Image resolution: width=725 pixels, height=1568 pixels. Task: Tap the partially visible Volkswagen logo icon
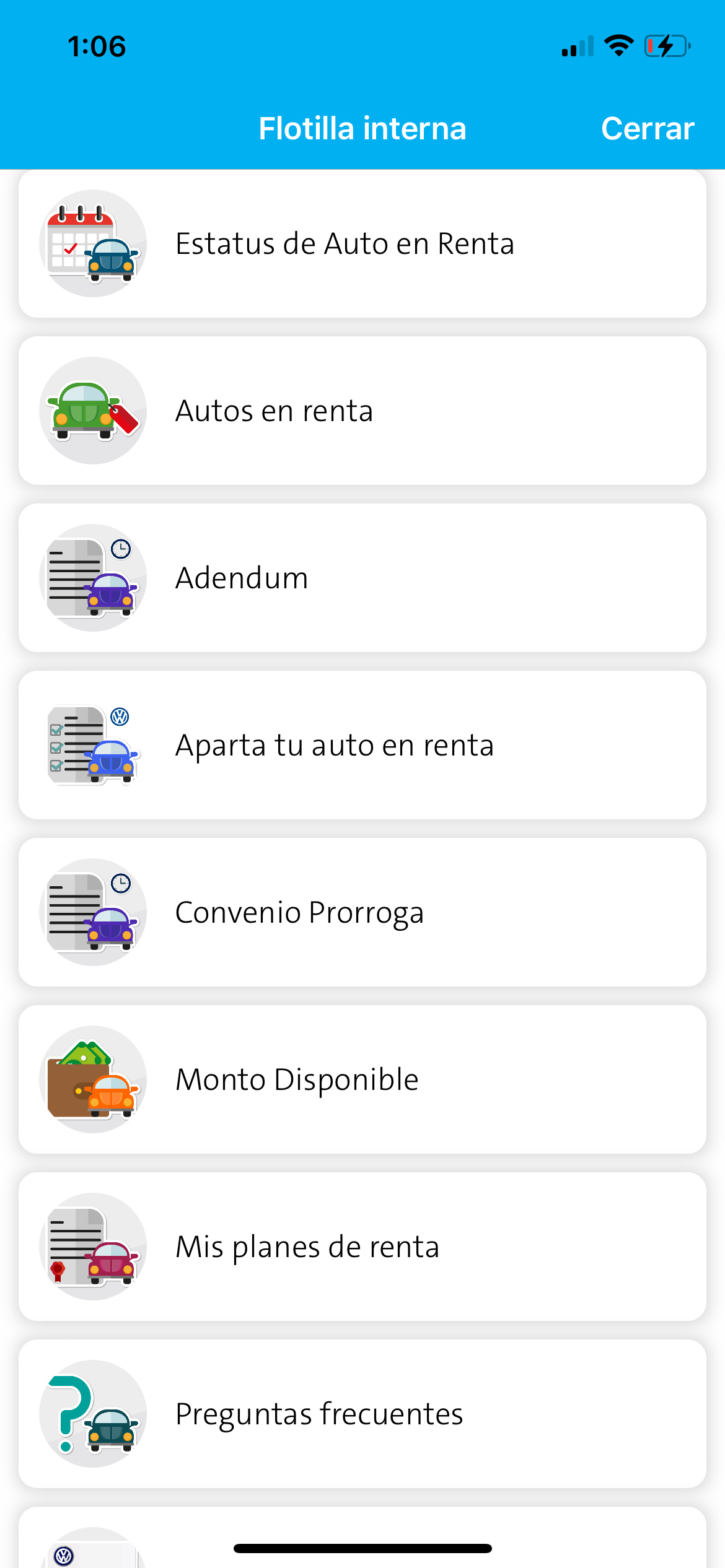pos(64,1555)
